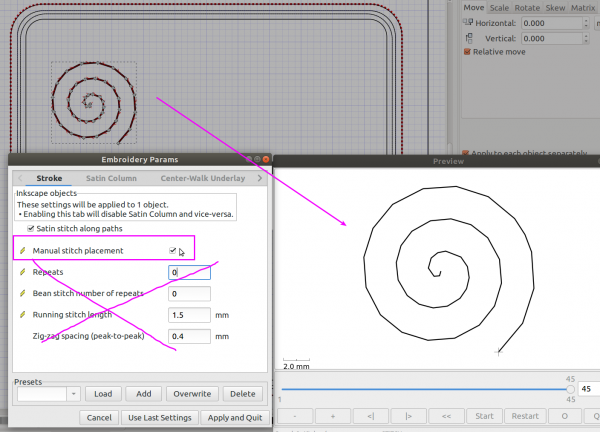Click the vertical move icon in Transform panel
Image resolution: width=600 pixels, height=432 pixels.
coord(469,38)
